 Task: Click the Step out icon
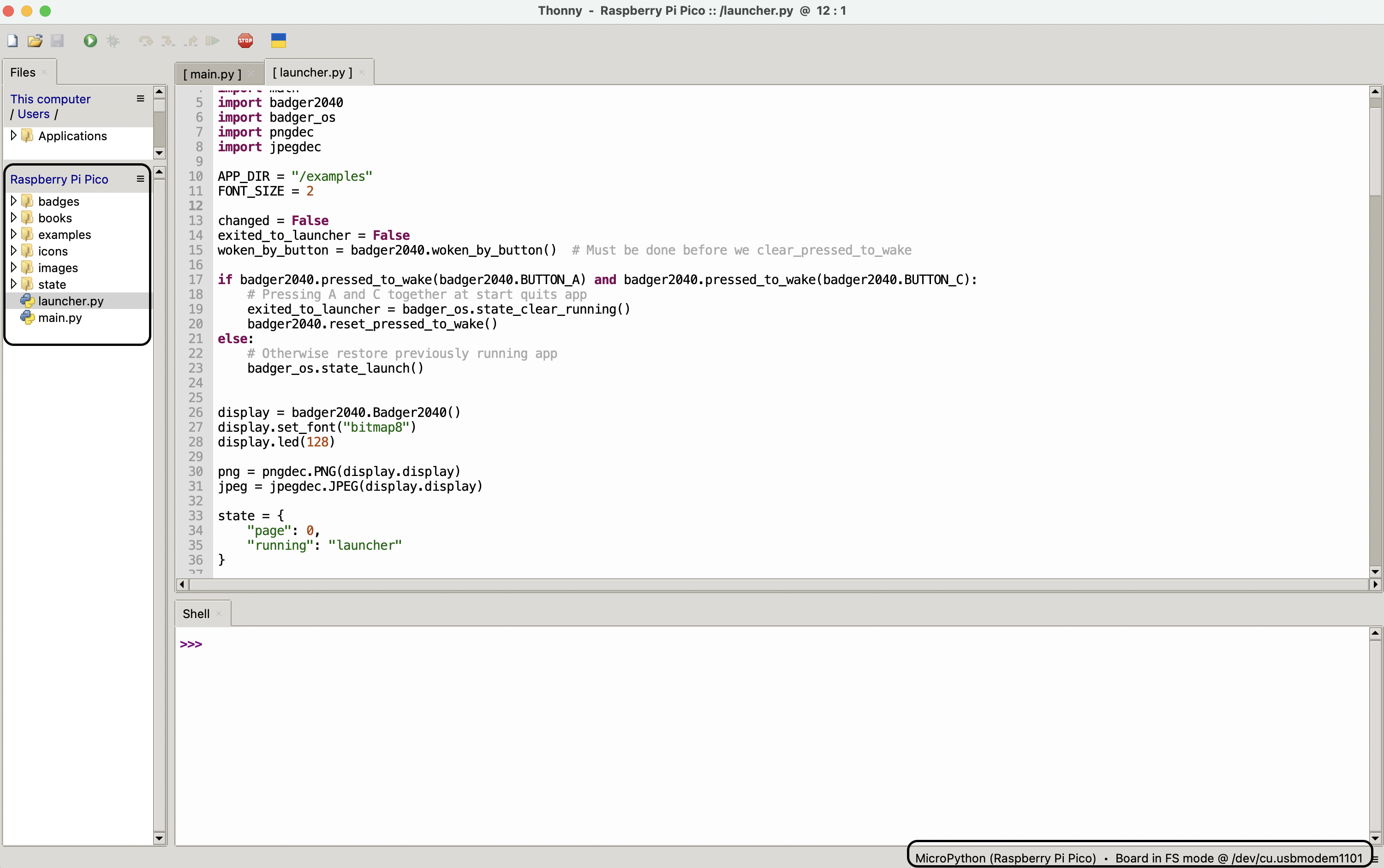pos(191,41)
